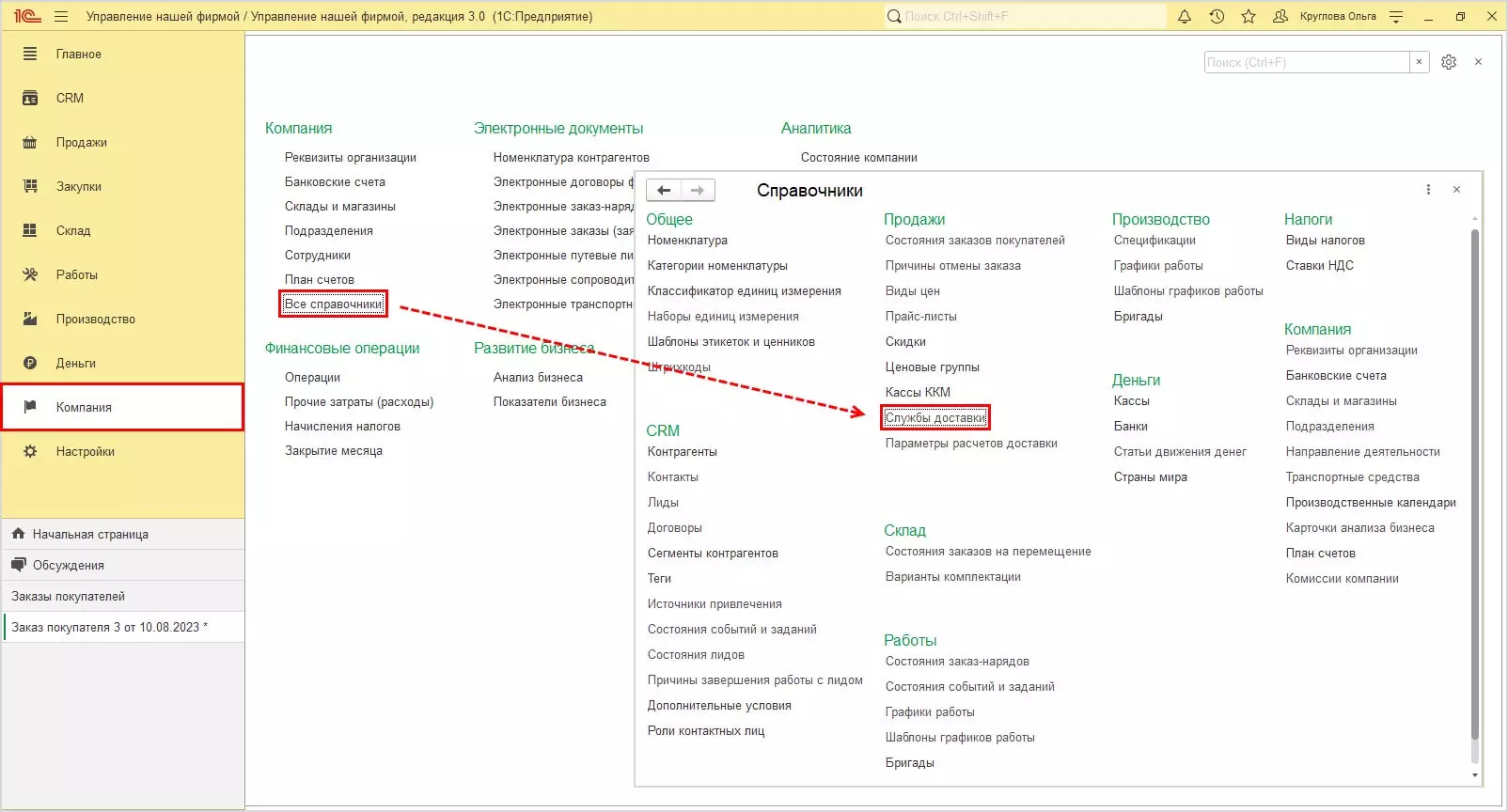Click the Компания flag icon
The height and width of the screenshot is (812, 1508).
tap(30, 407)
